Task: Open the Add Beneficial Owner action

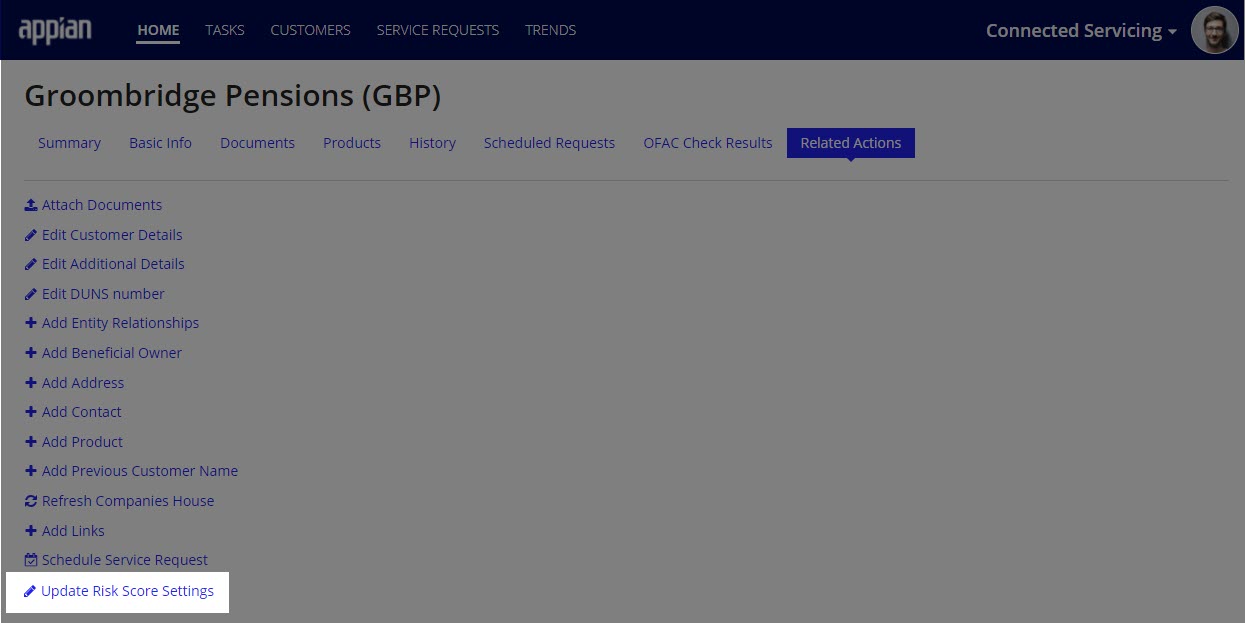Action: click(112, 353)
